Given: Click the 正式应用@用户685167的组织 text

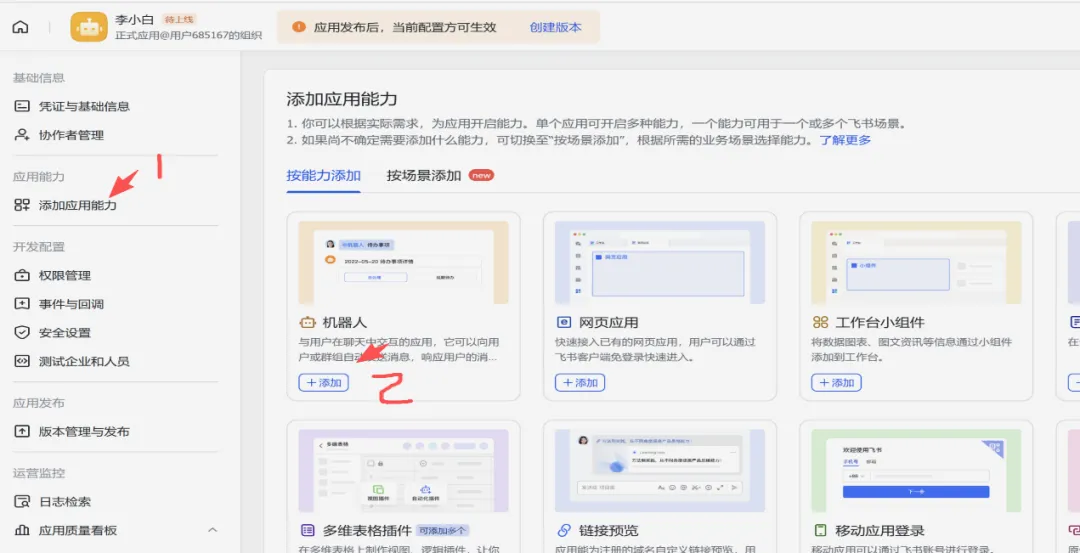Looking at the screenshot, I should pyautogui.click(x=188, y=35).
